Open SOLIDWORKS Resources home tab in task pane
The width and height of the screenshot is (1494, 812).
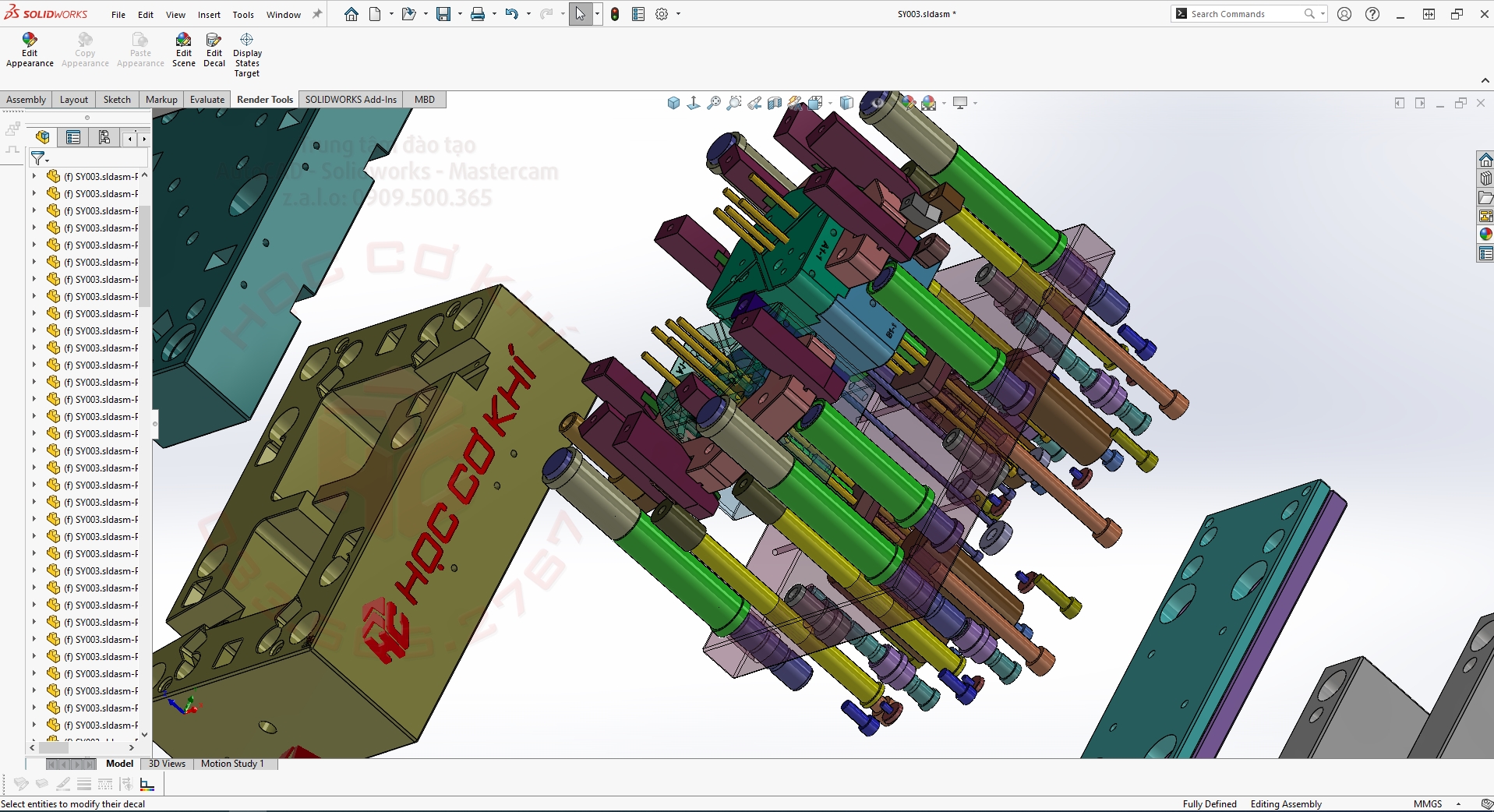(x=1485, y=160)
